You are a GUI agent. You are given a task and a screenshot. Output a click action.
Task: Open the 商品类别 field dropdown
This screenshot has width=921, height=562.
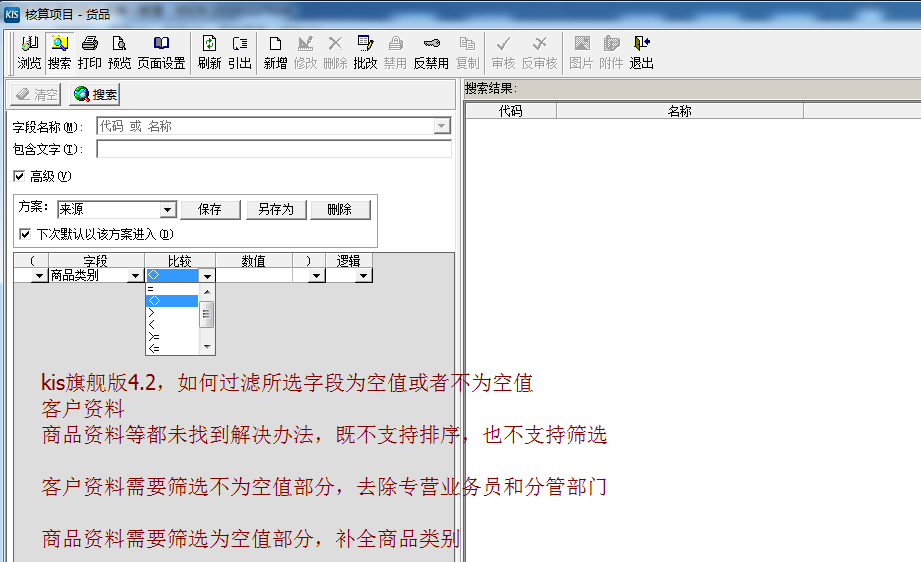click(136, 275)
